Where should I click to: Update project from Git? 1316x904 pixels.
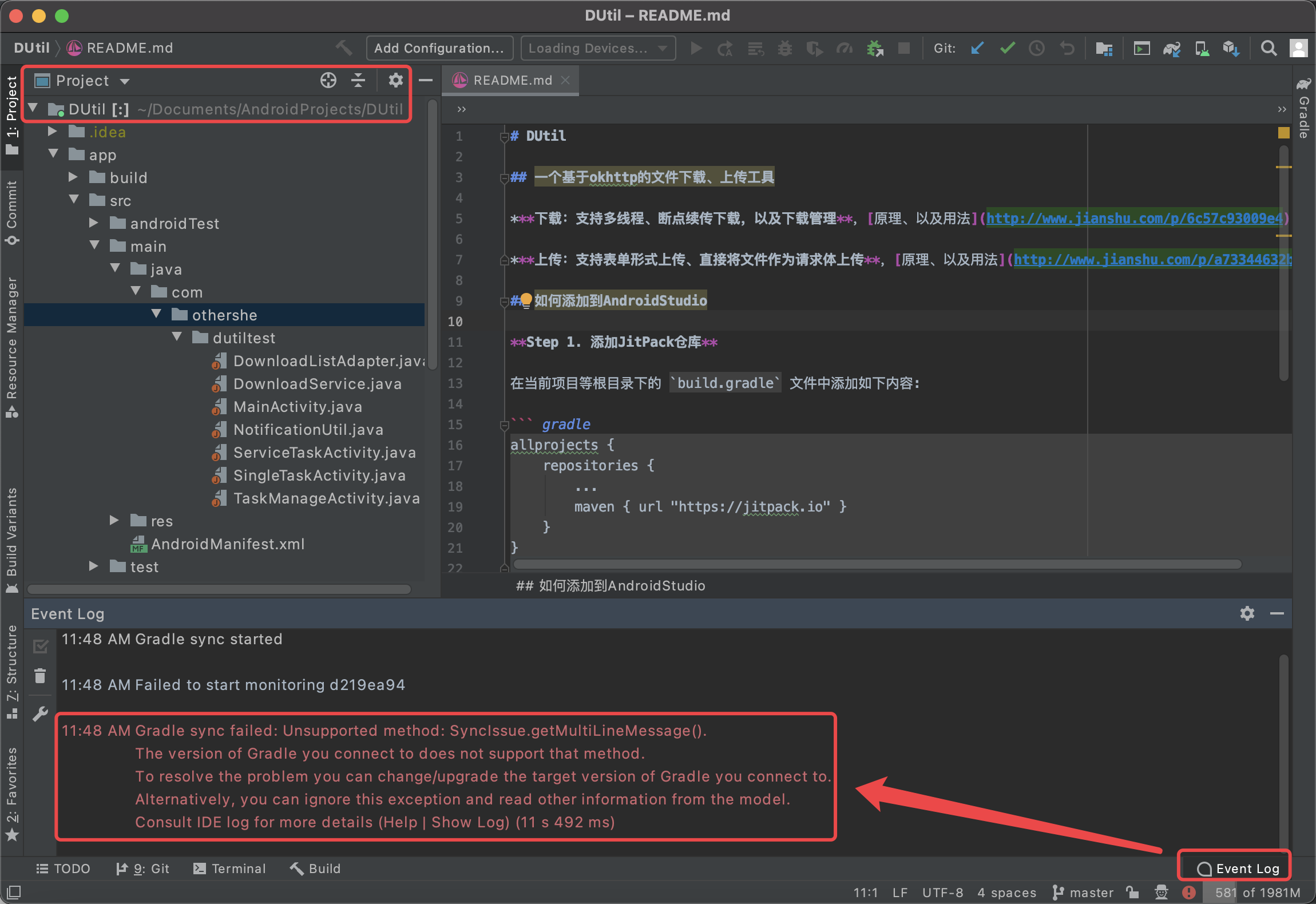(977, 48)
